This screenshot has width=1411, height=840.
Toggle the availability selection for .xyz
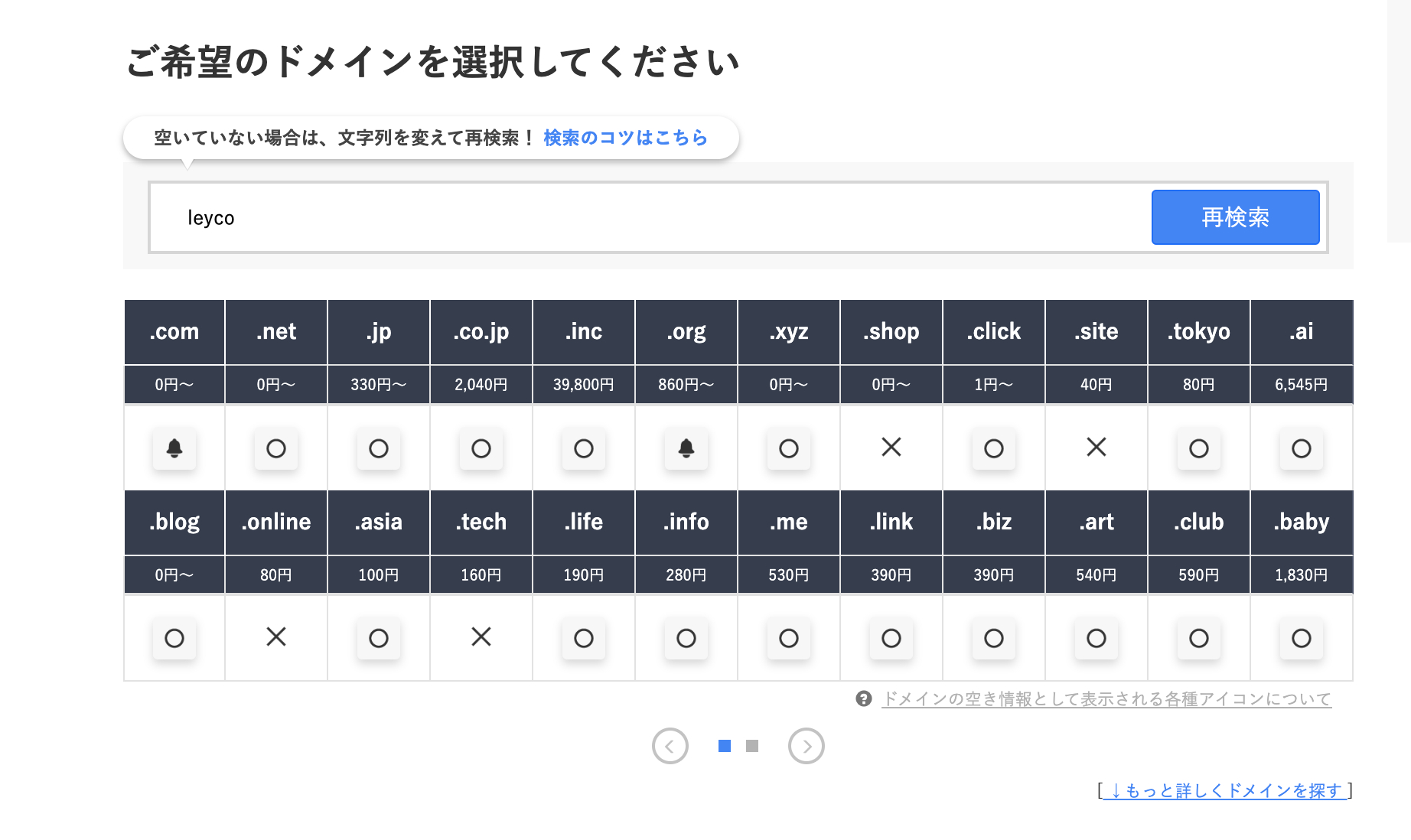[788, 449]
